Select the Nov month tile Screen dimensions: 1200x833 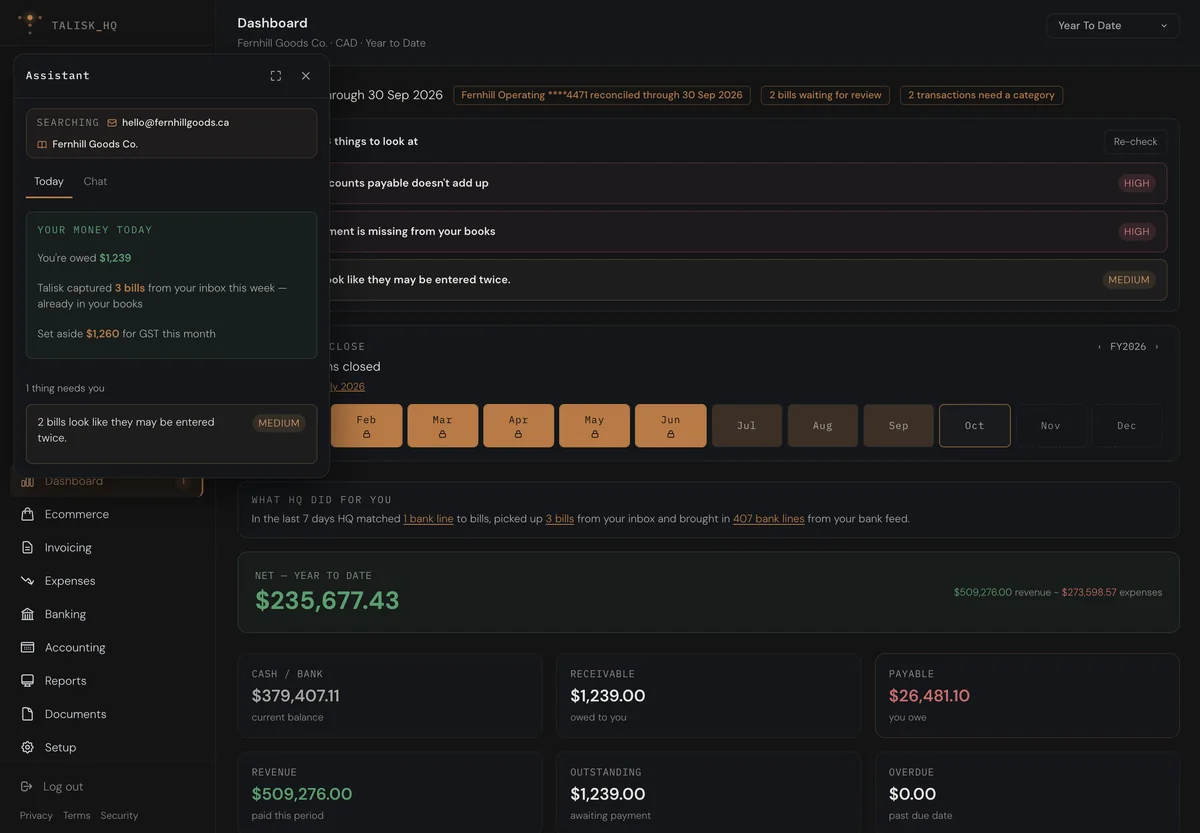(1050, 425)
